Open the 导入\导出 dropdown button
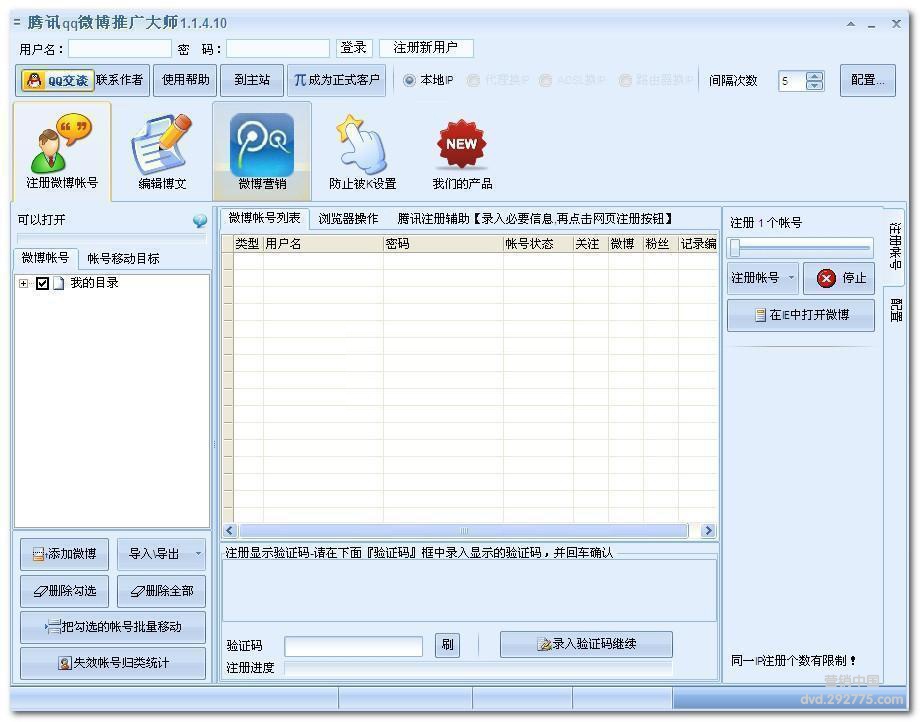 click(x=161, y=554)
